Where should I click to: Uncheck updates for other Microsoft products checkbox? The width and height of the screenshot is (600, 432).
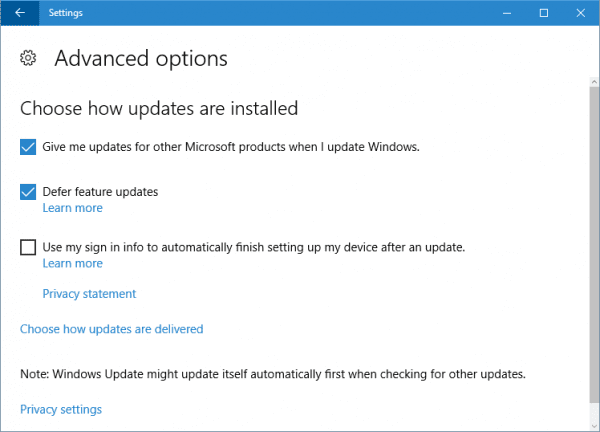[28, 147]
